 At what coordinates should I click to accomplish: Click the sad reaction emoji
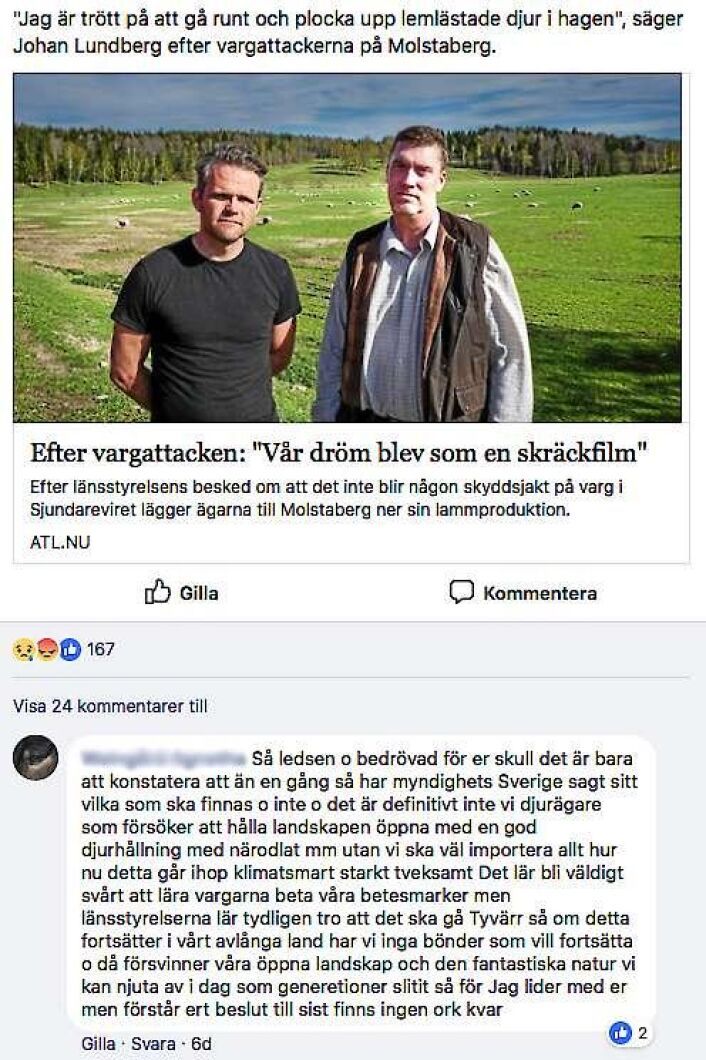pos(24,650)
